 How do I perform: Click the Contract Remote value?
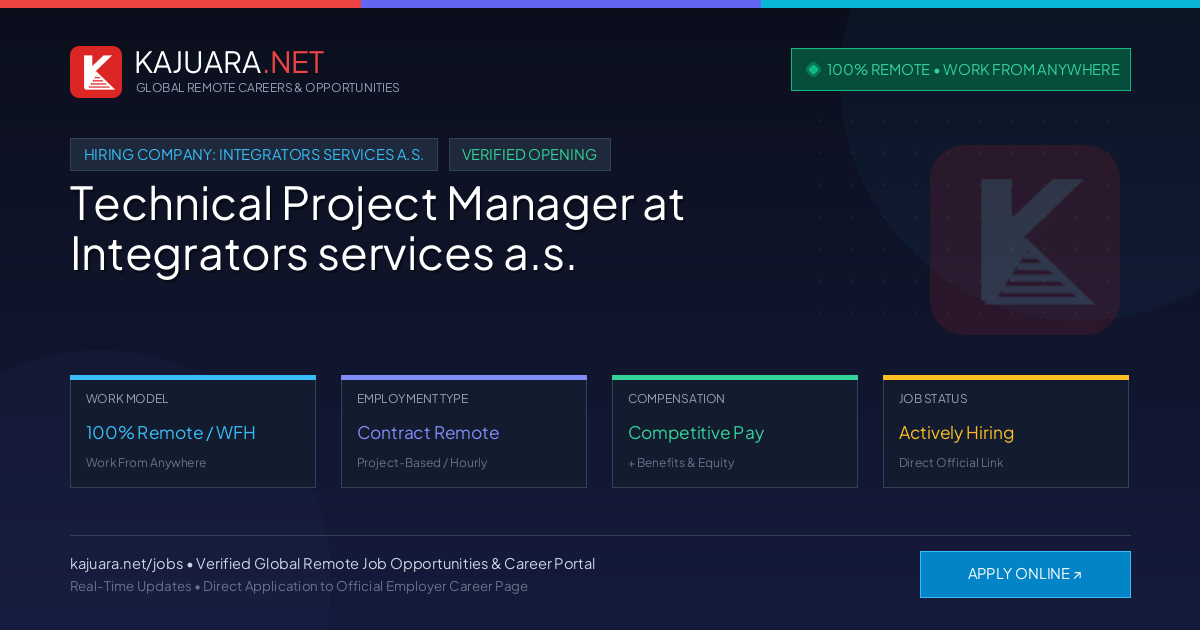[428, 433]
